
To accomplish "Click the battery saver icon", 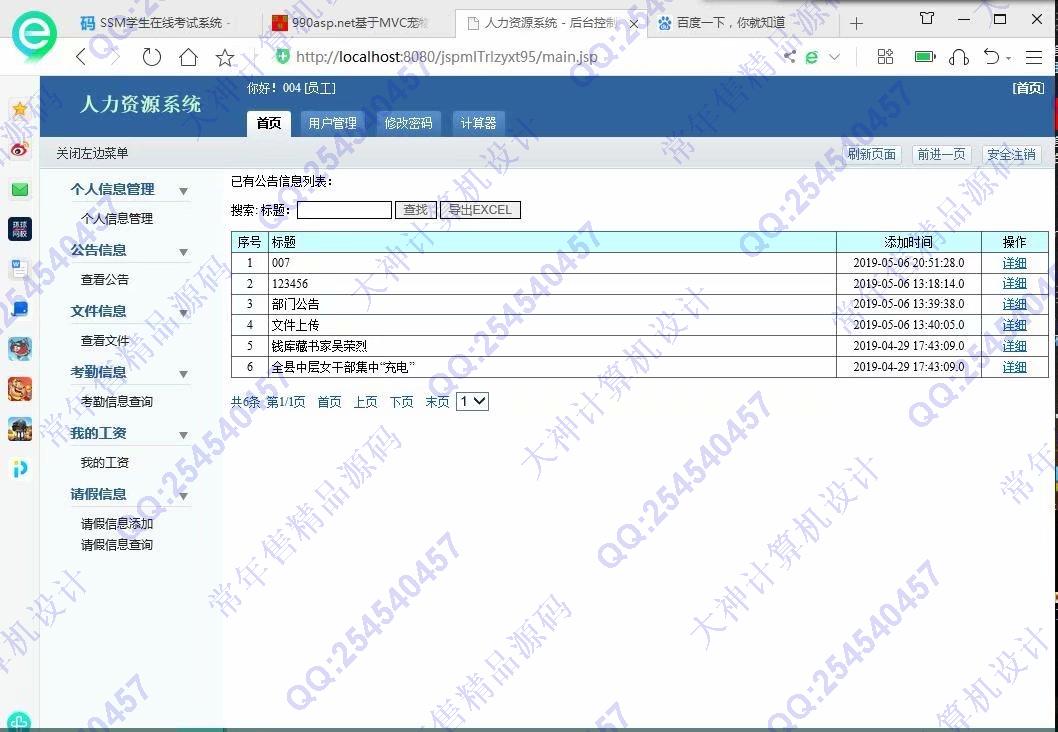I will click(924, 57).
